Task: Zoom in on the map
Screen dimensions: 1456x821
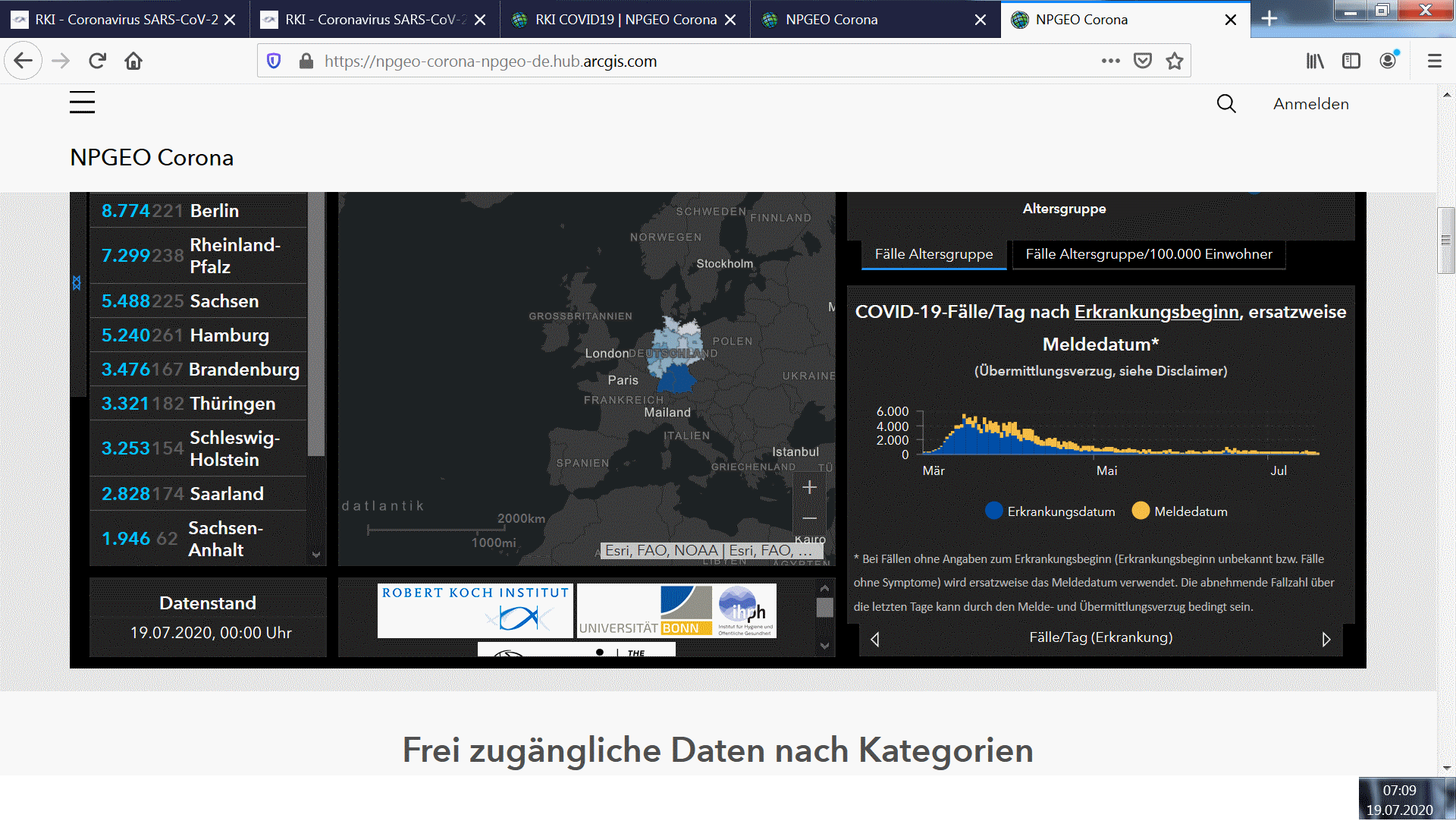Action: click(x=809, y=488)
